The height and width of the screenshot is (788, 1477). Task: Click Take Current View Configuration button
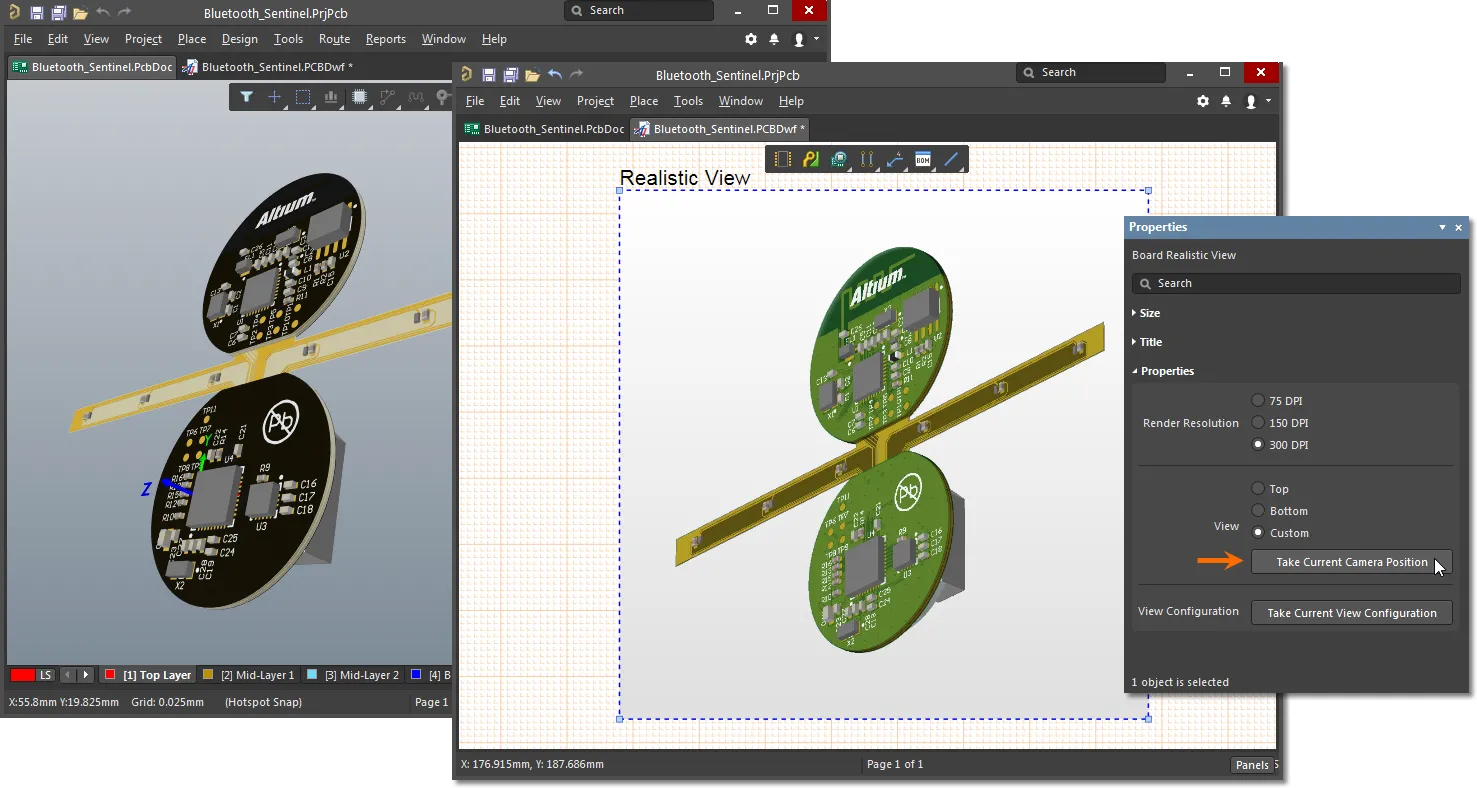click(x=1352, y=613)
